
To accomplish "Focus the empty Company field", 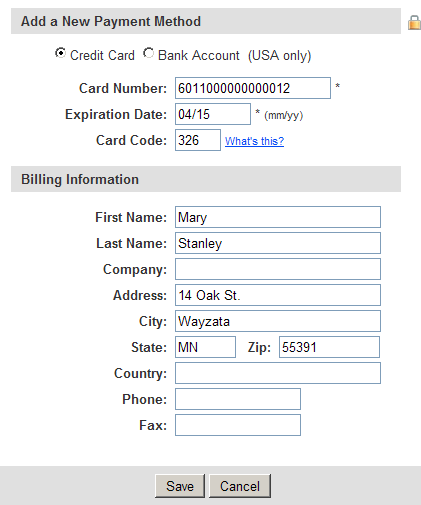I will coord(278,269).
